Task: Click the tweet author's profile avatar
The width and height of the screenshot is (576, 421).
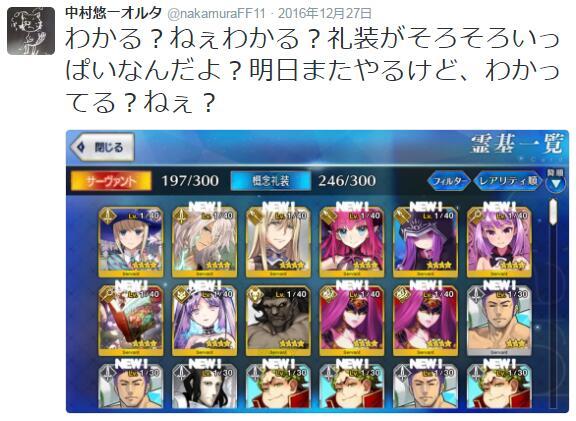Action: pos(31,31)
